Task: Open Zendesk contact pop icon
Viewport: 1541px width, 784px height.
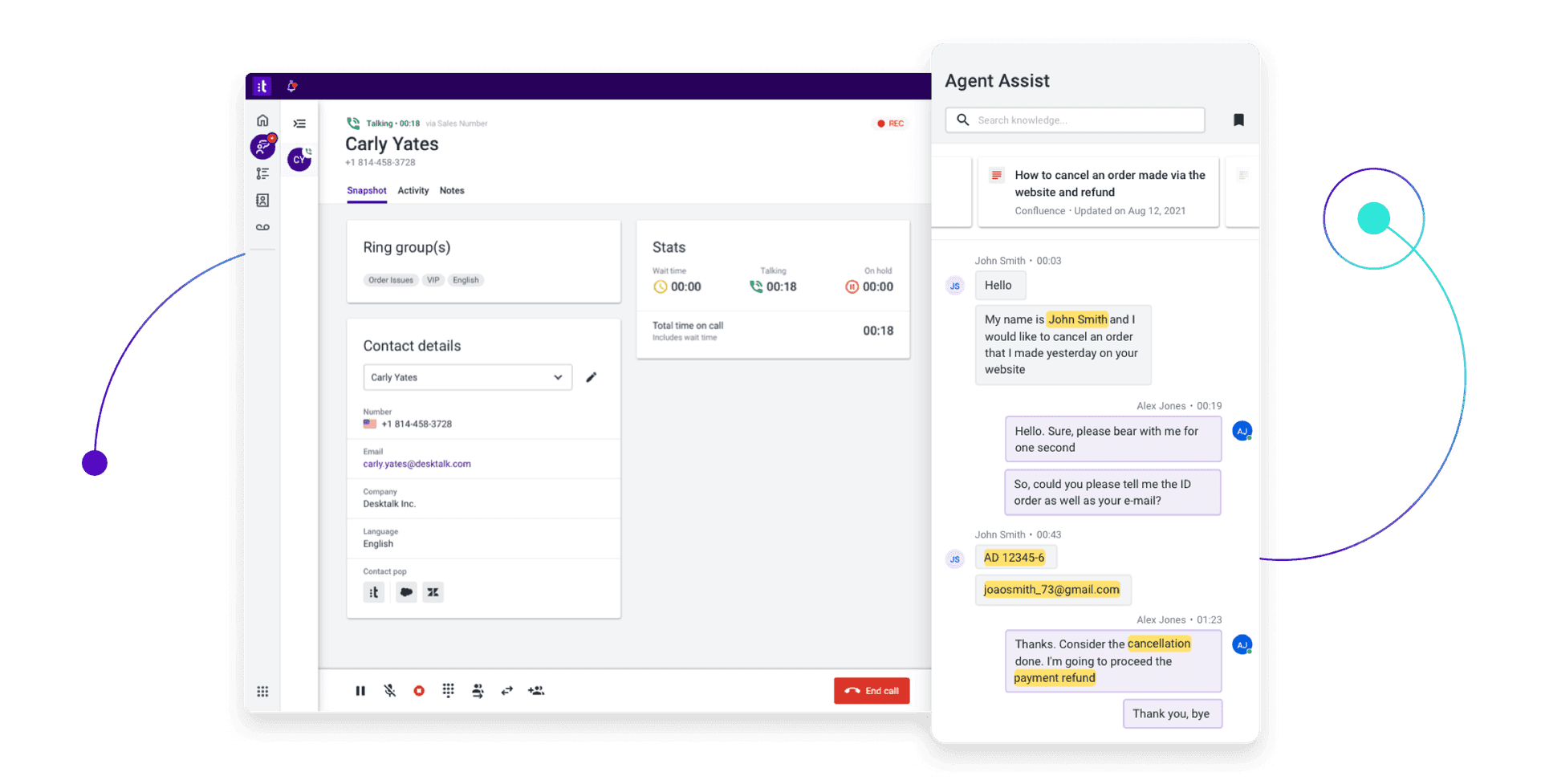Action: pyautogui.click(x=433, y=592)
